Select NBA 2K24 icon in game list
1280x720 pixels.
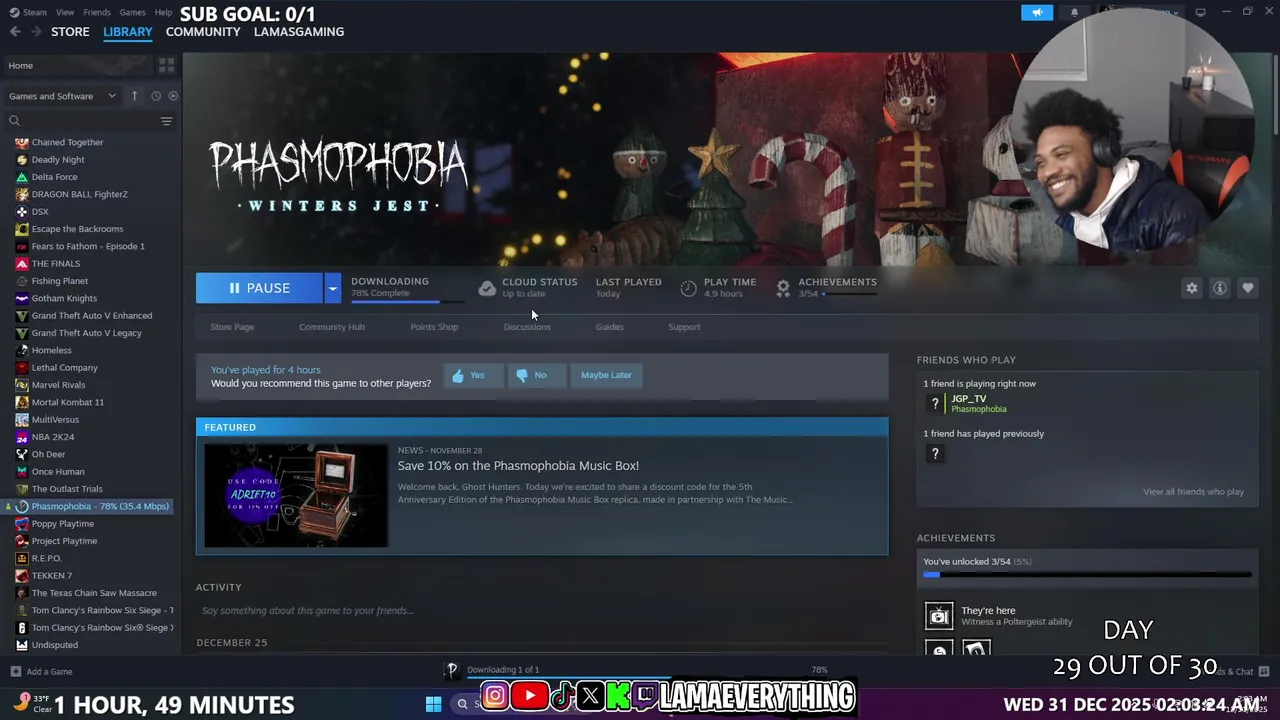(22, 437)
